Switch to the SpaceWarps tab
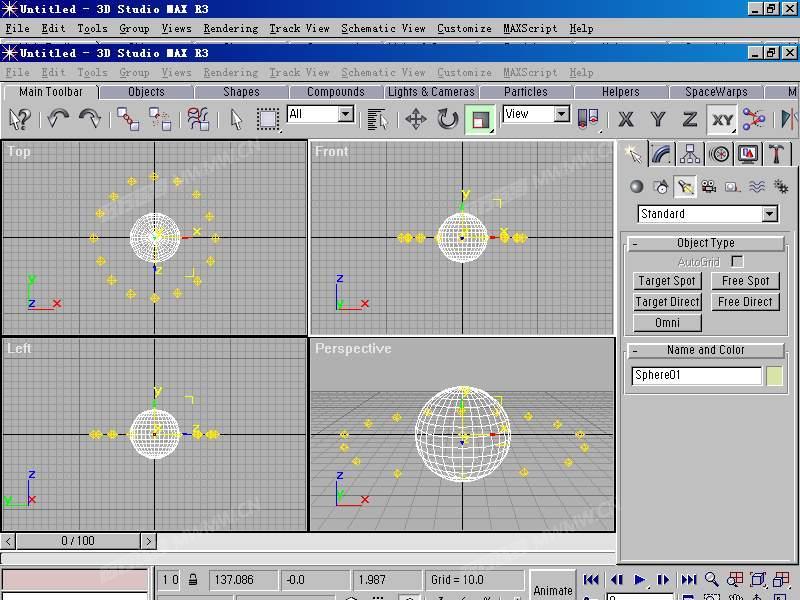 (716, 92)
